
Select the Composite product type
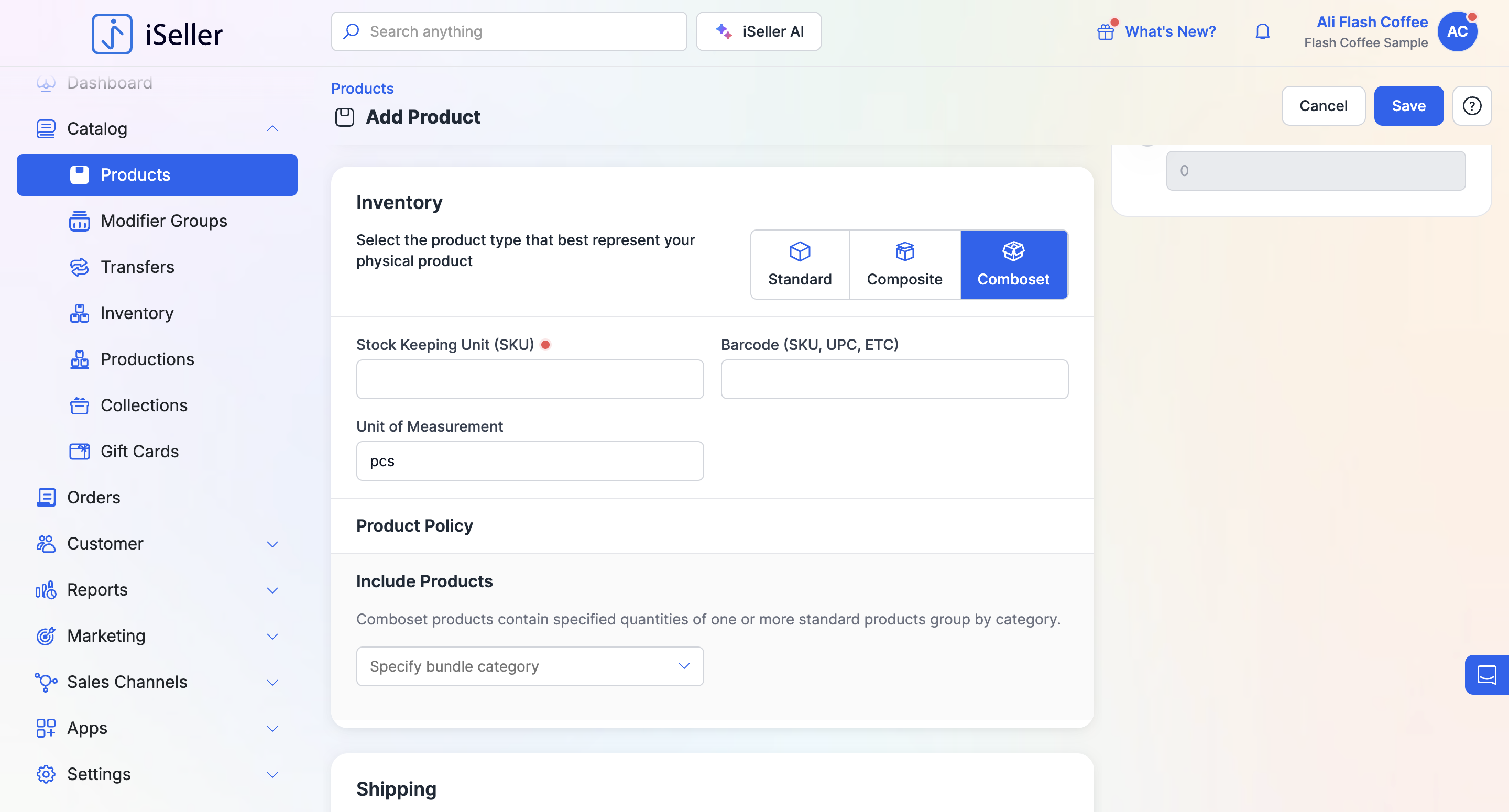(904, 264)
